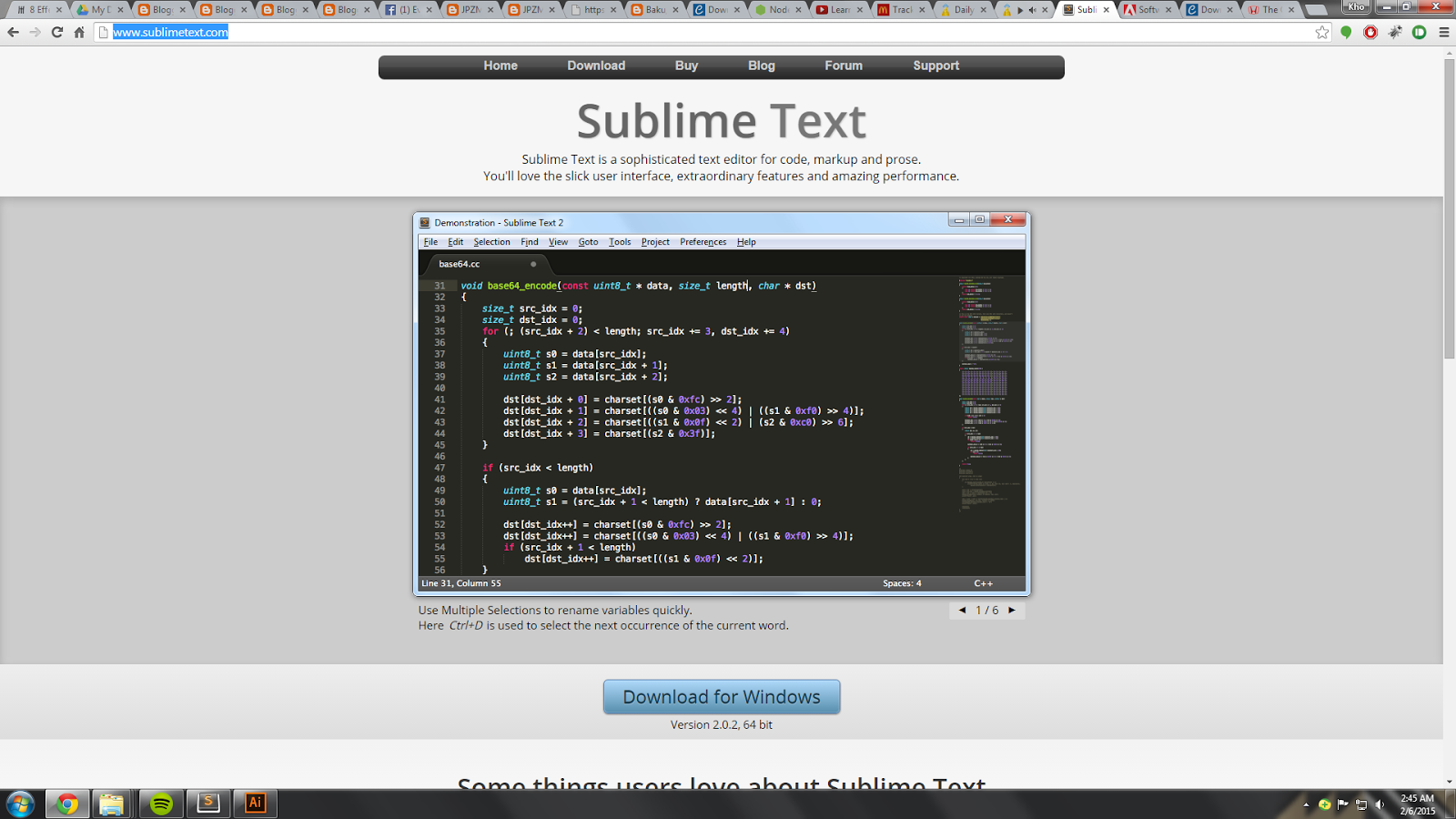The image size is (1456, 819).
Task: Open Spotify from the taskbar
Action: 161,804
